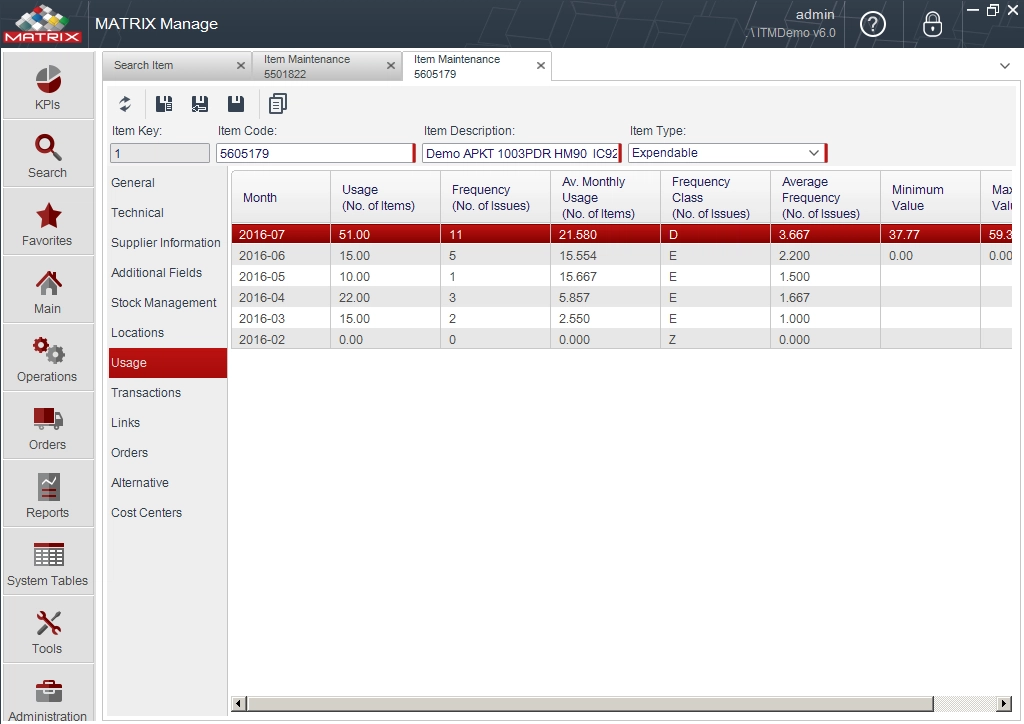This screenshot has height=724, width=1024.
Task: Expand the tab list chevron at right
Action: click(x=1004, y=66)
